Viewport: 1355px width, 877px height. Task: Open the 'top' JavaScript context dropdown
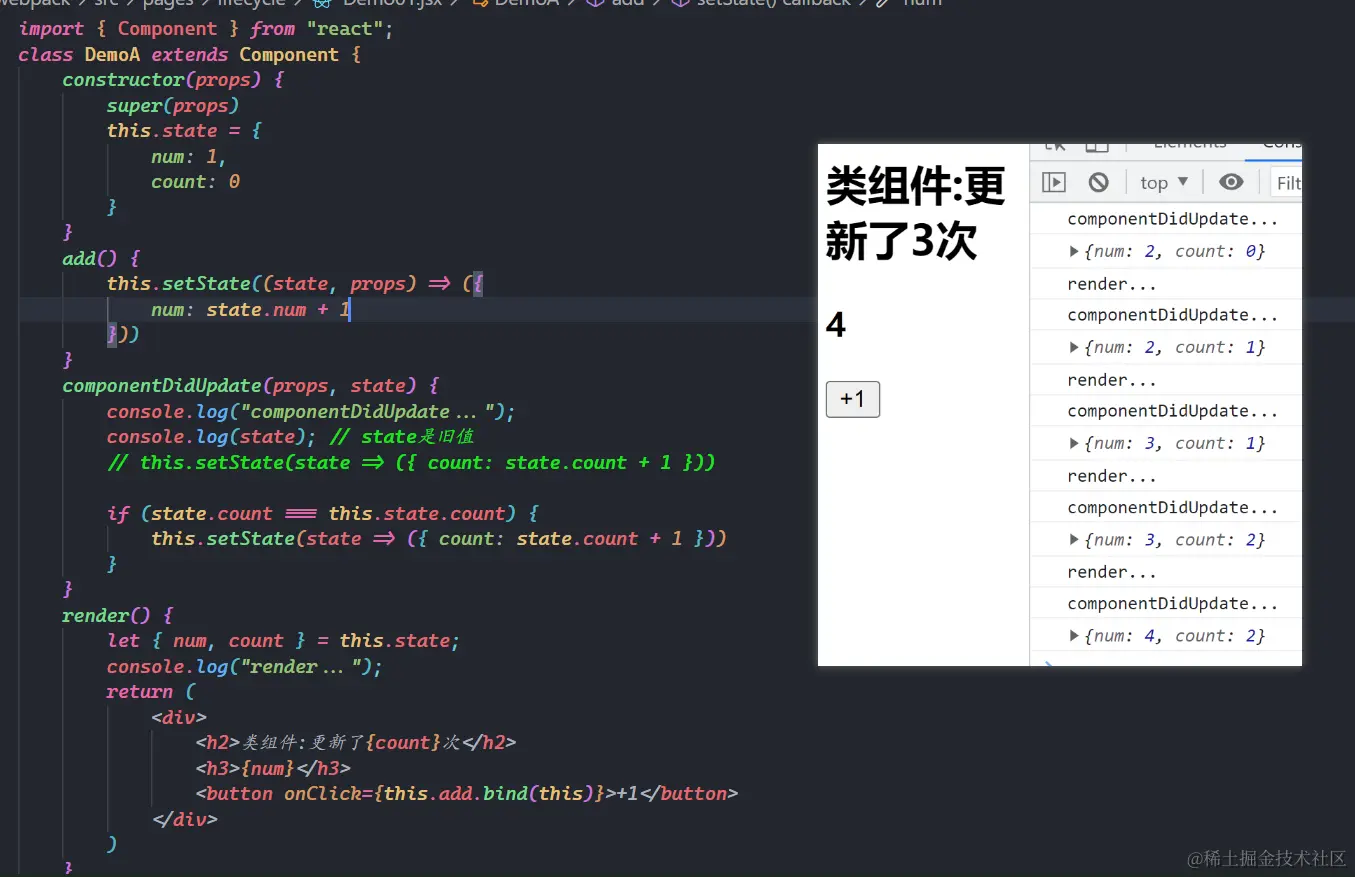click(1164, 182)
